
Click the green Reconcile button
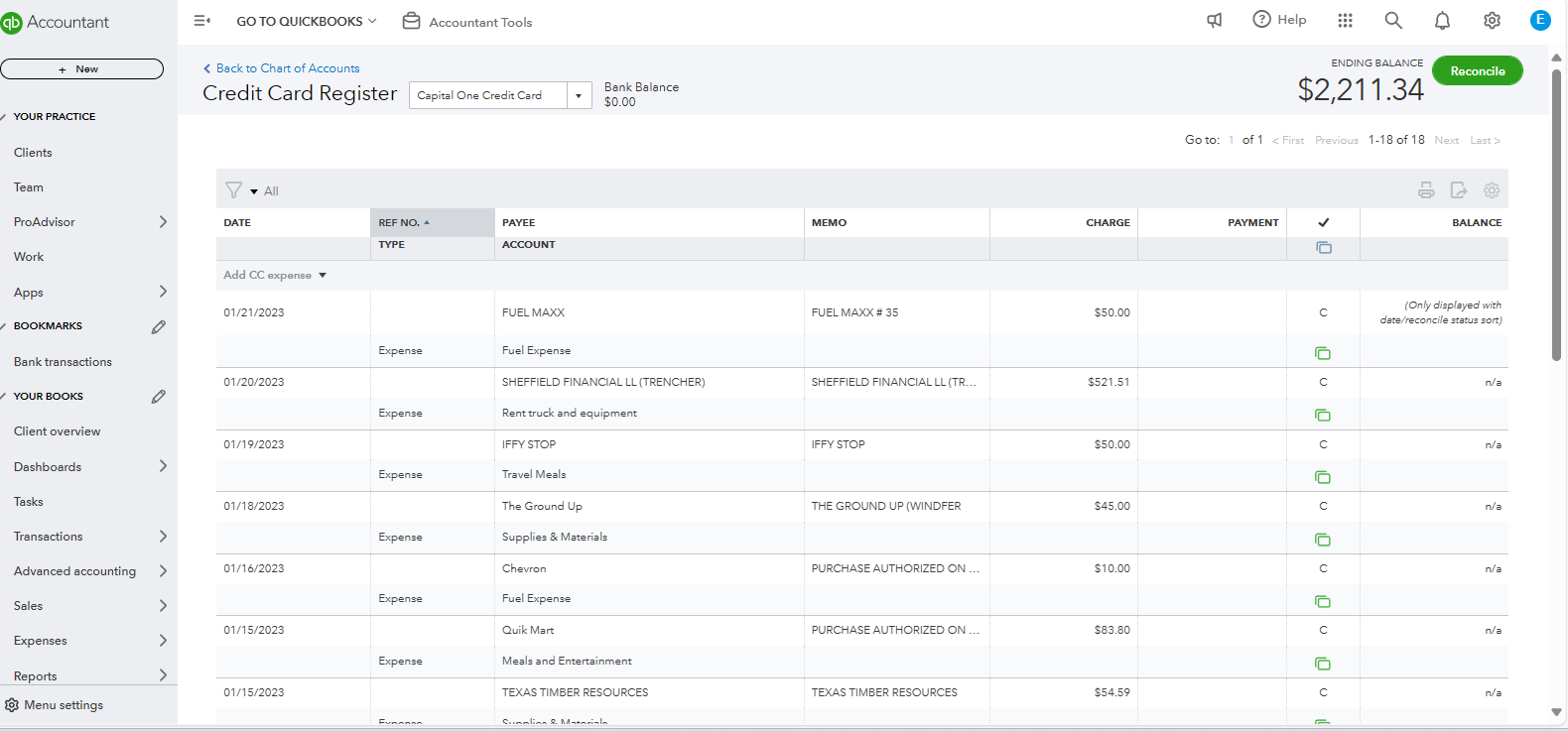pyautogui.click(x=1477, y=70)
